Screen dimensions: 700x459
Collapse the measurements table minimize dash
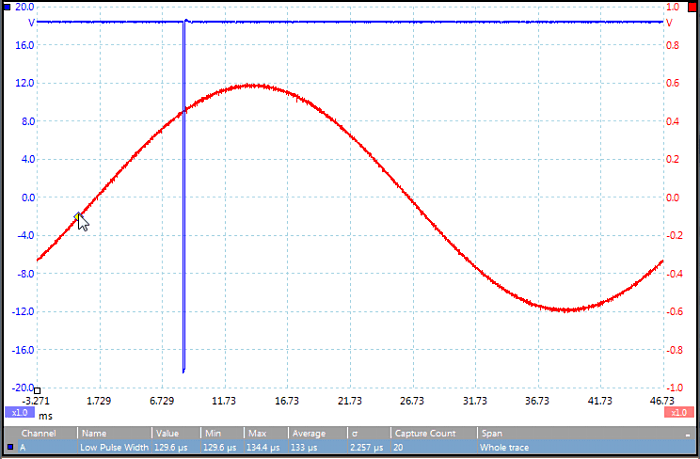(x=688, y=434)
